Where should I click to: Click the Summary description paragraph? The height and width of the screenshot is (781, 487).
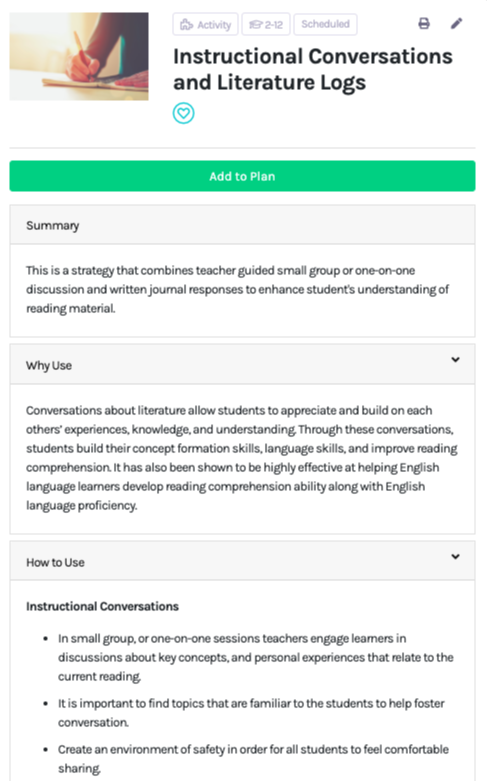click(x=238, y=289)
